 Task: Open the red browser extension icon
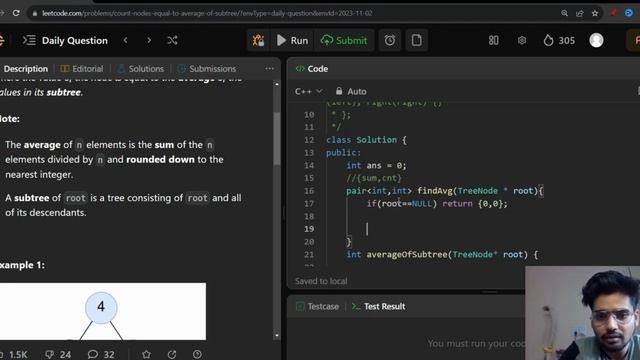tap(614, 13)
